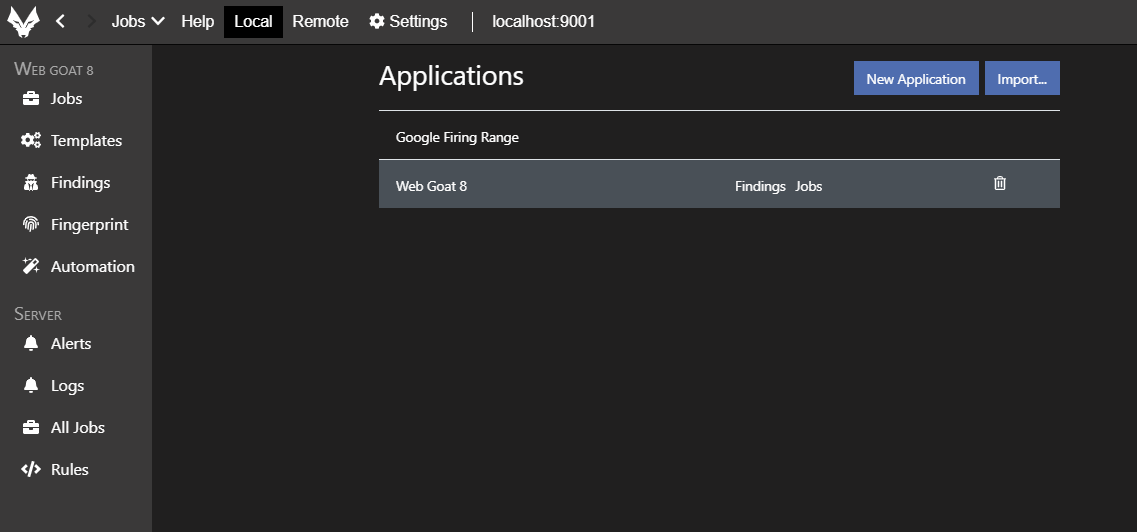Screen dimensions: 1137x532
Task: Click the Settings gear icon
Action: [376, 22]
